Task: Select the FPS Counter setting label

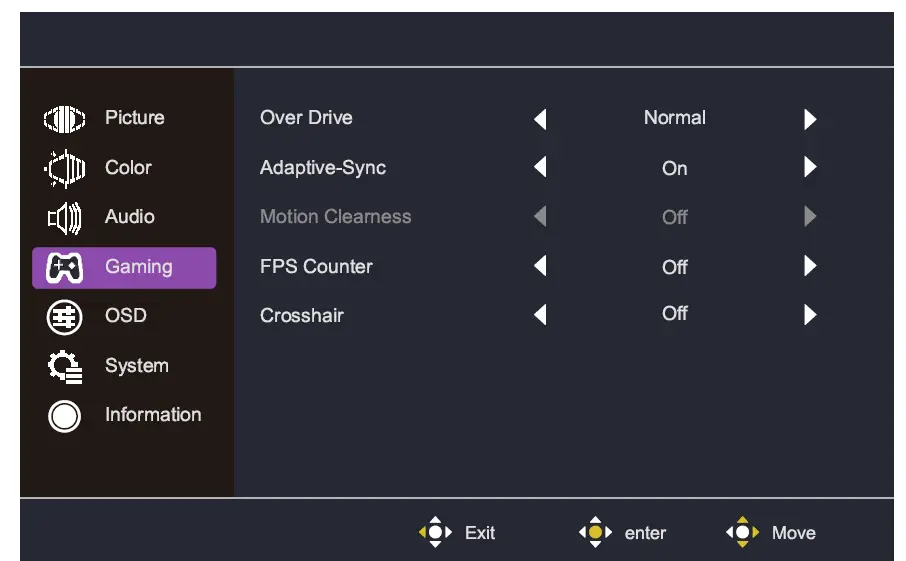Action: 316,267
